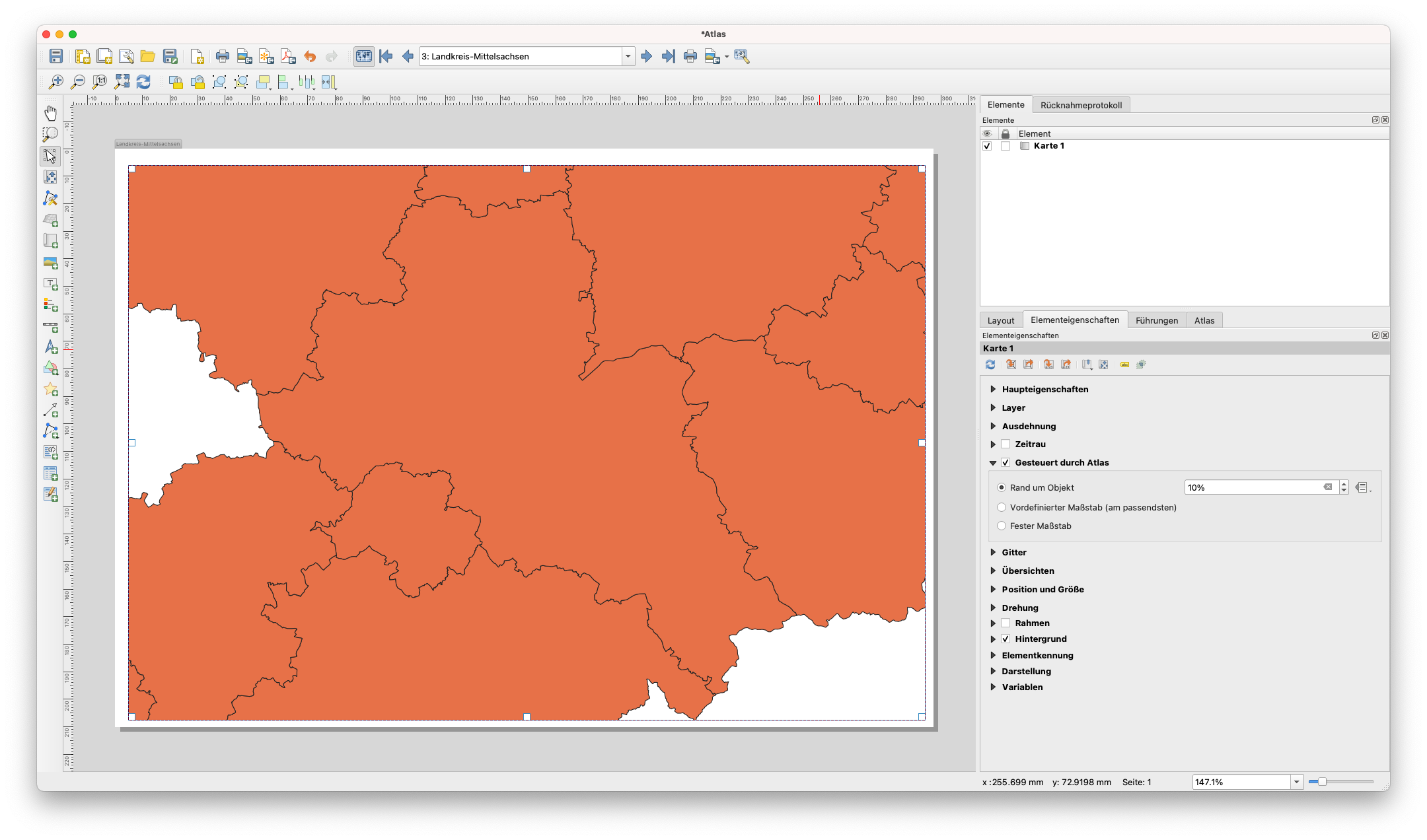Choose the Add Scale Bar tool
Viewport: 1427px width, 840px height.
pyautogui.click(x=50, y=327)
